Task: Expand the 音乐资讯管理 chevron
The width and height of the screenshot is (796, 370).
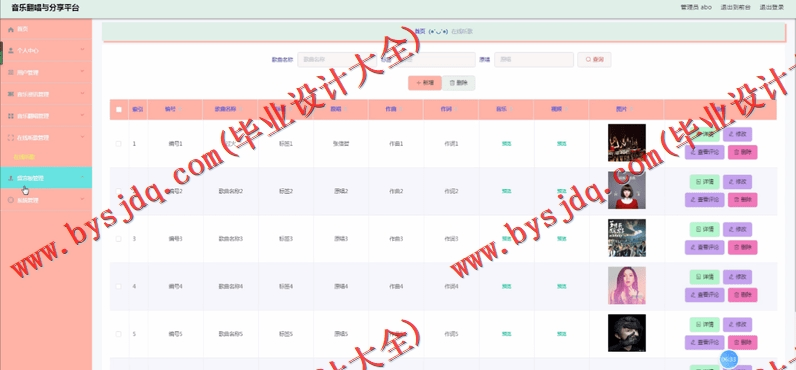Action: 82,93
